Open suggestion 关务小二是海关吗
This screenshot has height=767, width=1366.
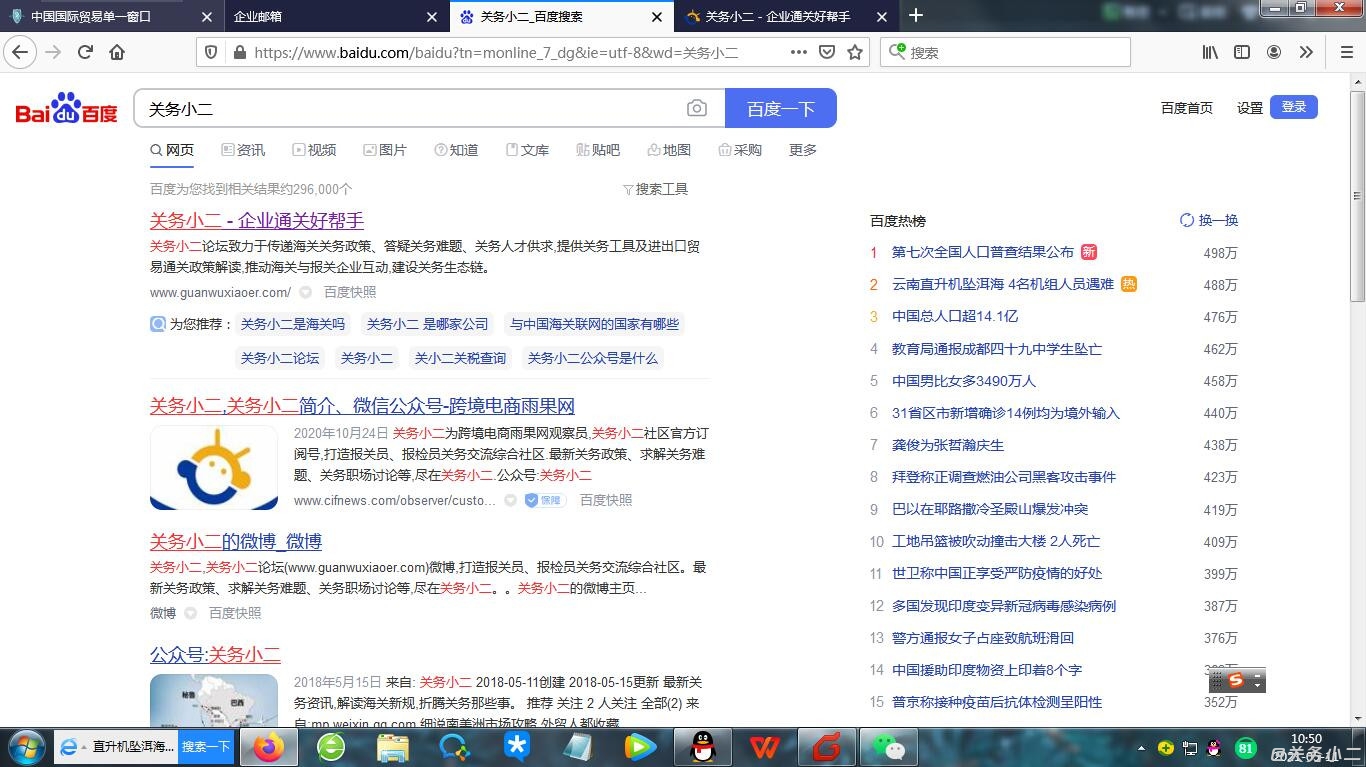(x=293, y=324)
